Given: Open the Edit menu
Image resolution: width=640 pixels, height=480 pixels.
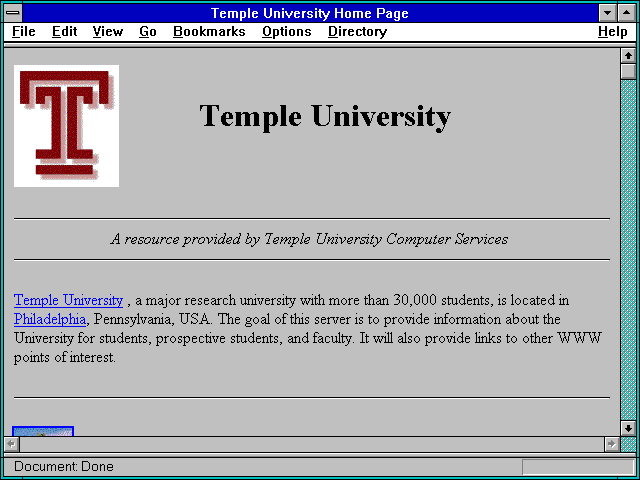Looking at the screenshot, I should (x=64, y=32).
